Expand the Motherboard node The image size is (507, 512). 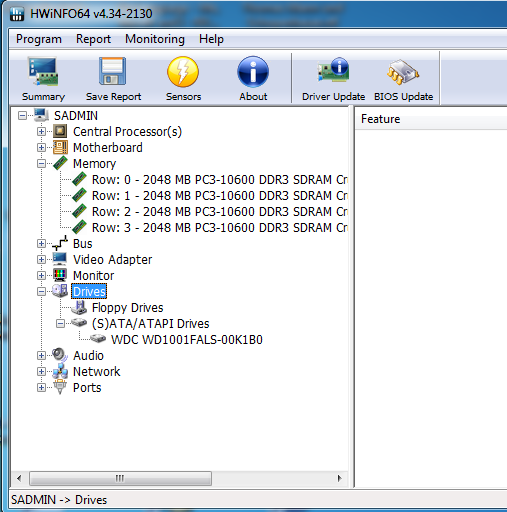tap(41, 148)
